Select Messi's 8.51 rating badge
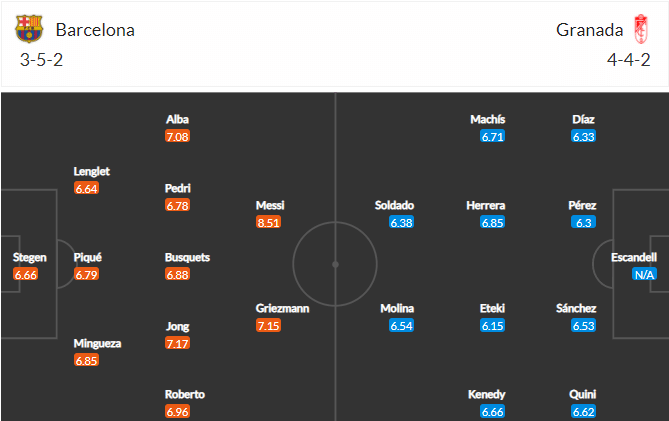 click(268, 222)
